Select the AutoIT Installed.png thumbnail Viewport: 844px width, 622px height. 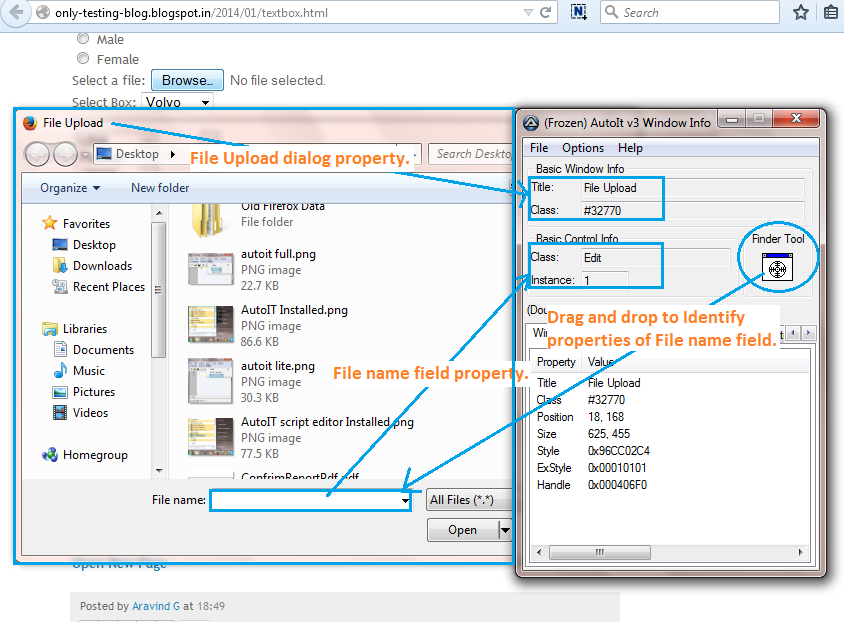coord(210,324)
